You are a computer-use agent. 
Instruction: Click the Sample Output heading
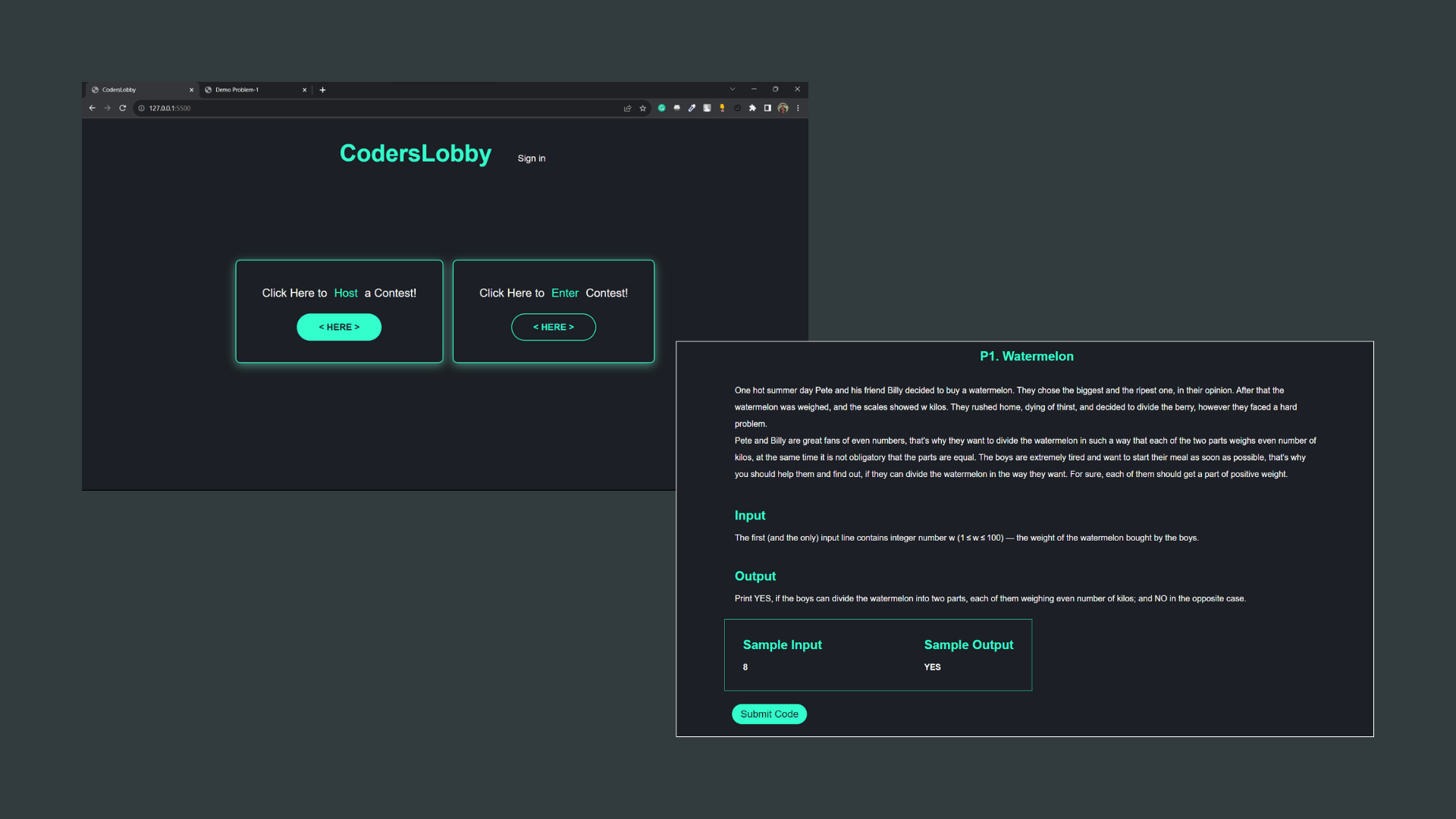968,645
